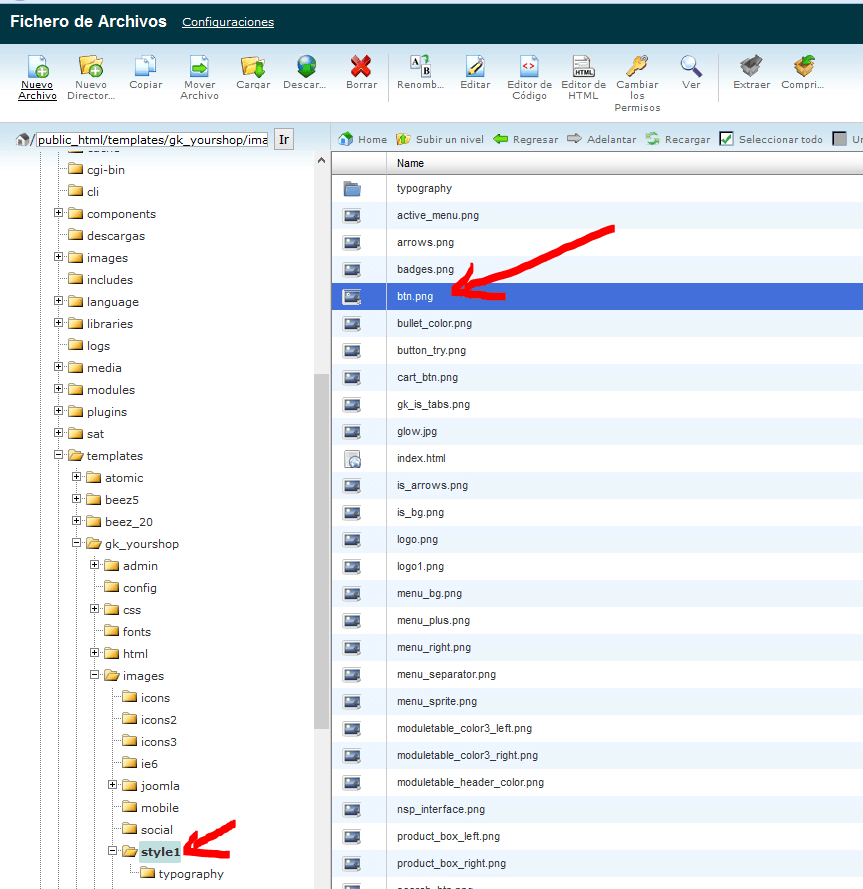Click the Descargar globe icon
Viewport: 863px width, 889px height.
307,66
